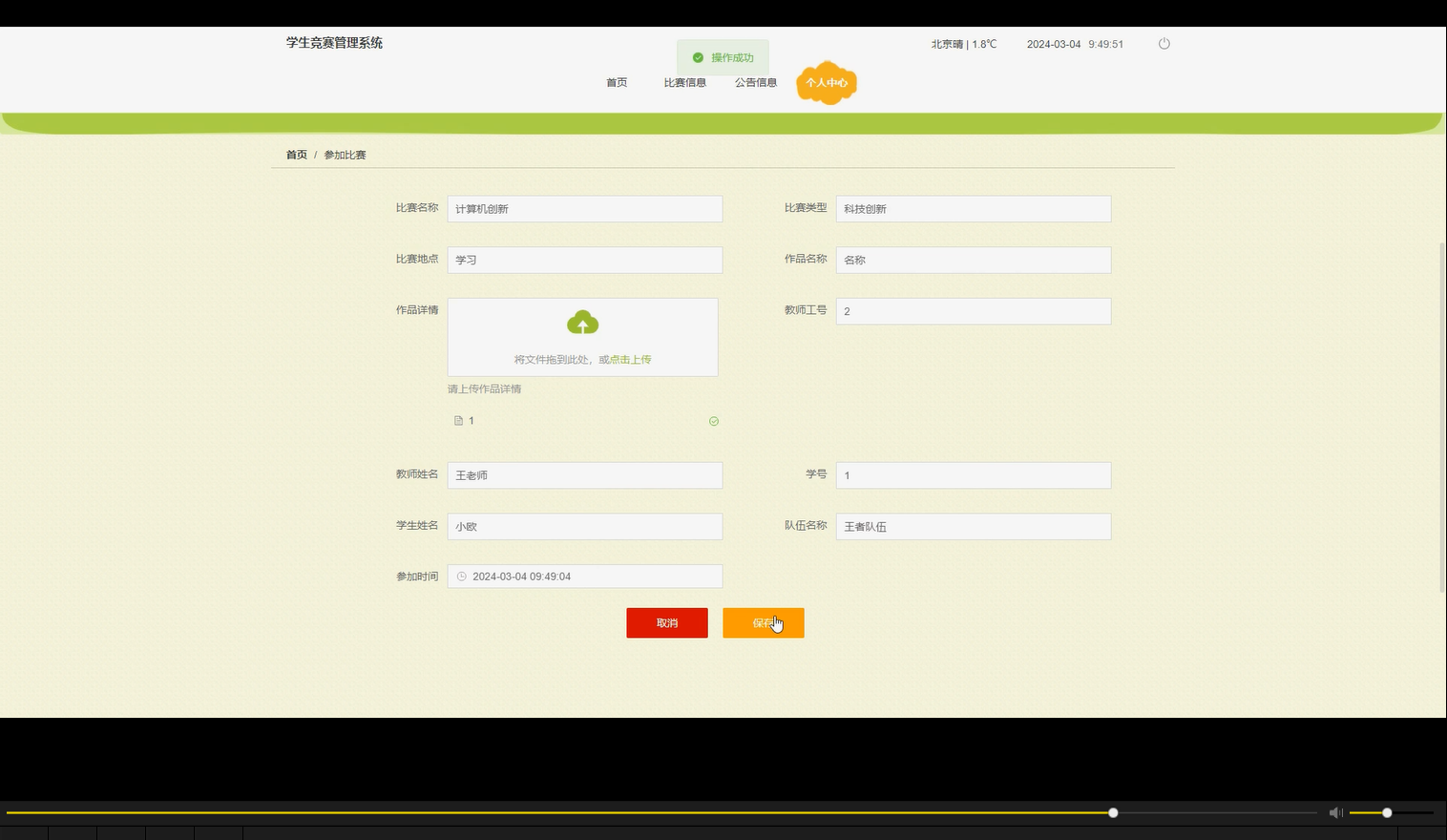Click the red 取消 button
This screenshot has width=1447, height=840.
[667, 622]
